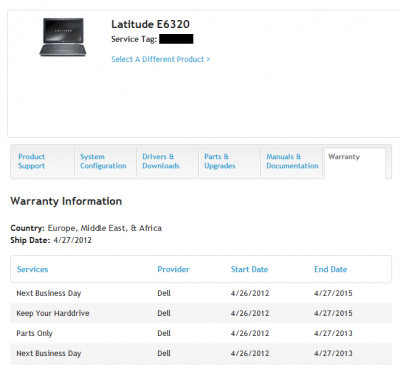The height and width of the screenshot is (384, 400).
Task: Click Dell provider in Keep Your Harddrive row
Action: [164, 313]
